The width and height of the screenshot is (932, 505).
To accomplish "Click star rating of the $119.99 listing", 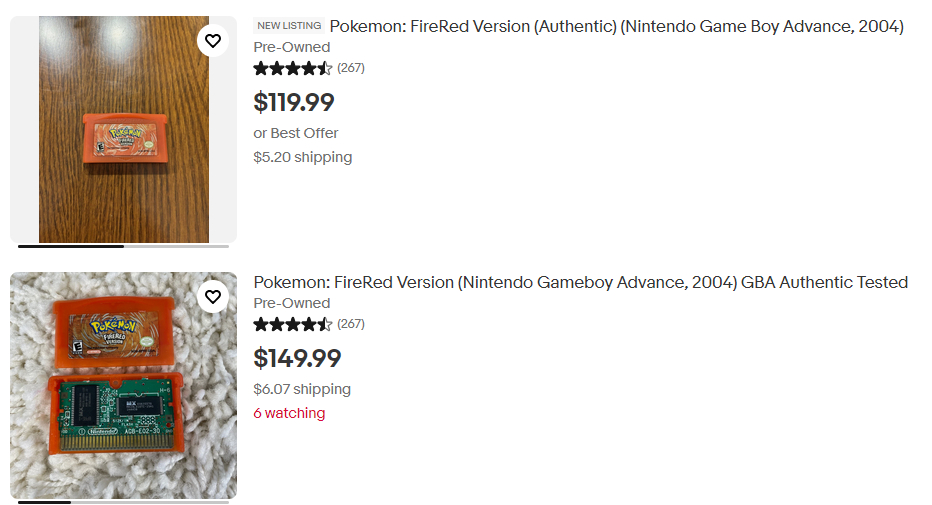I will (292, 68).
